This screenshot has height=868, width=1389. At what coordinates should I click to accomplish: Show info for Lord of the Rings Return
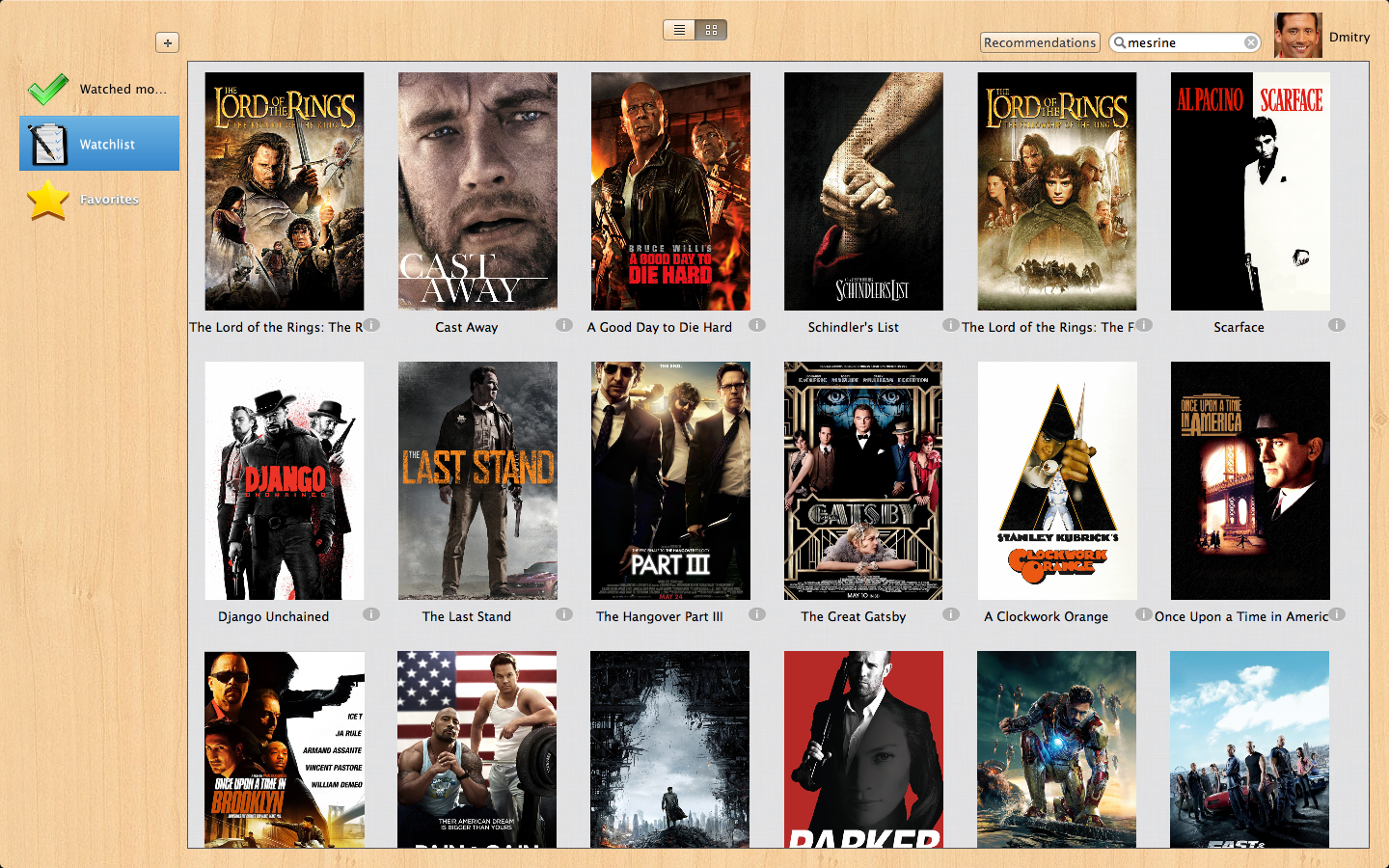pyautogui.click(x=371, y=325)
